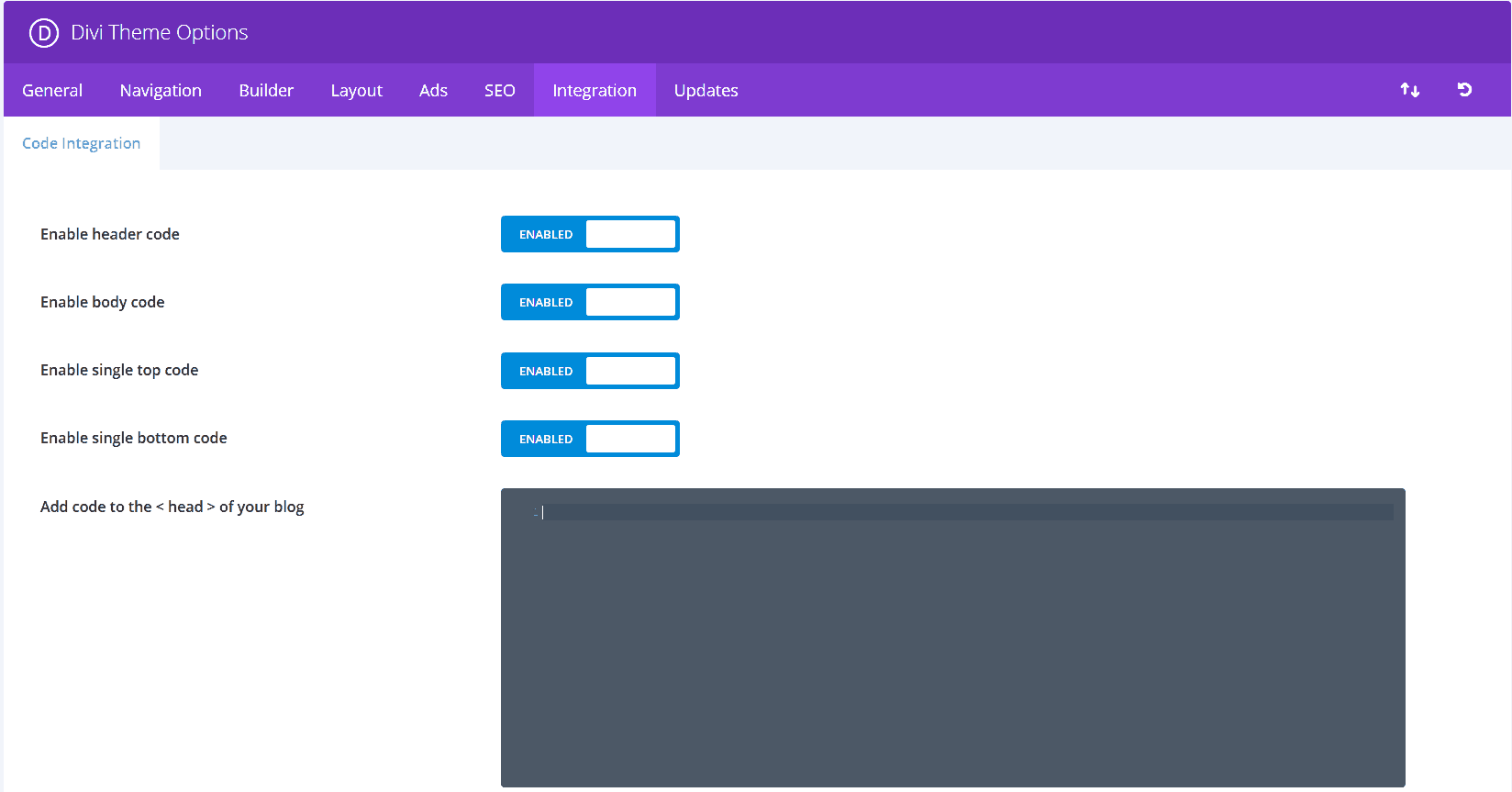Switch off Enable single bottom code

point(590,439)
